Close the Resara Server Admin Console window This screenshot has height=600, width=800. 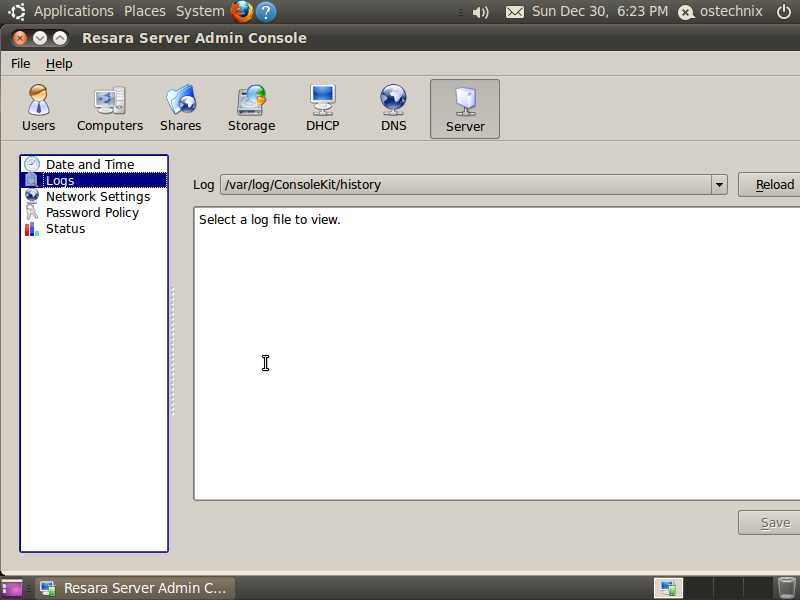pyautogui.click(x=19, y=38)
